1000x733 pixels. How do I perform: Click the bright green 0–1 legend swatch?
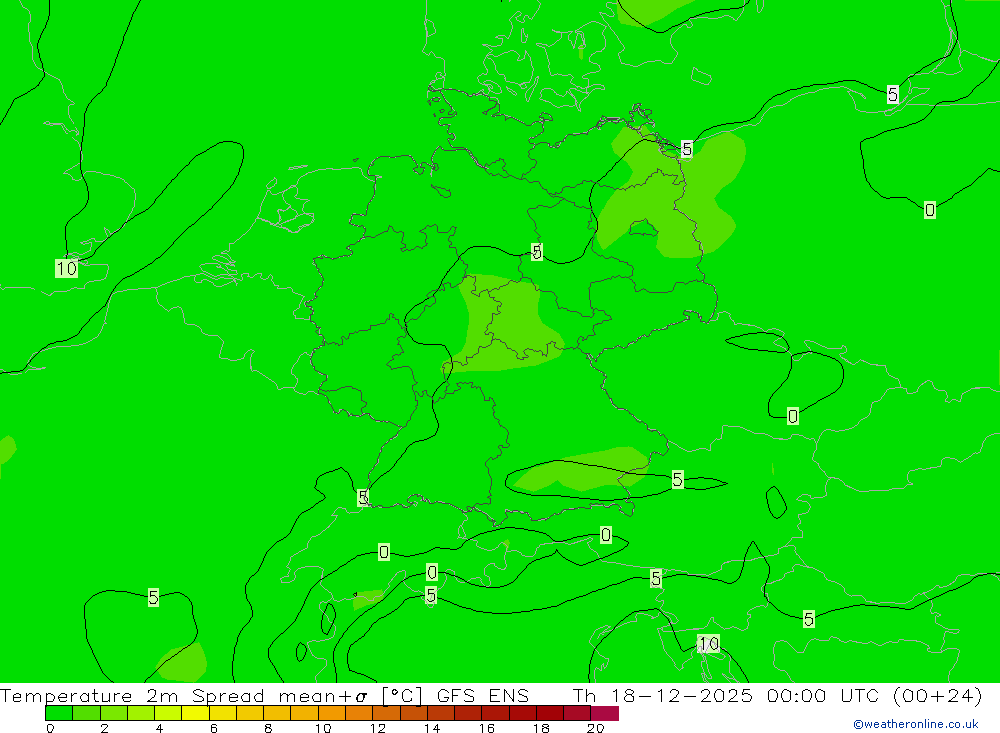(59, 713)
